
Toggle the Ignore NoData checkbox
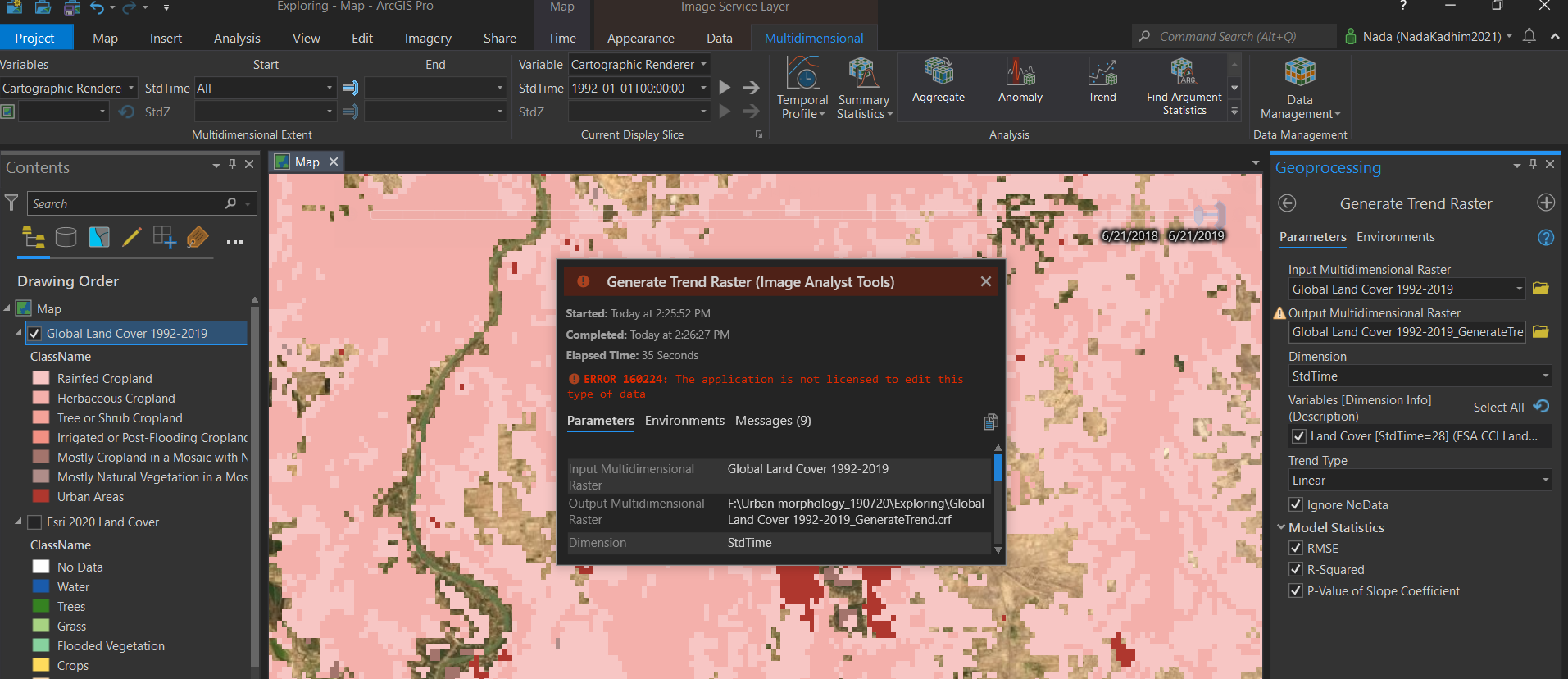(1296, 504)
